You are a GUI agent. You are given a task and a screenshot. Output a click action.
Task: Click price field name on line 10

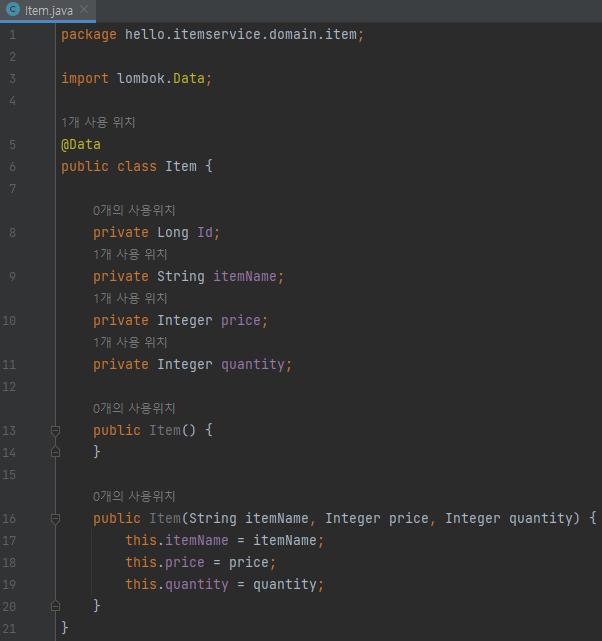pyautogui.click(x=241, y=321)
